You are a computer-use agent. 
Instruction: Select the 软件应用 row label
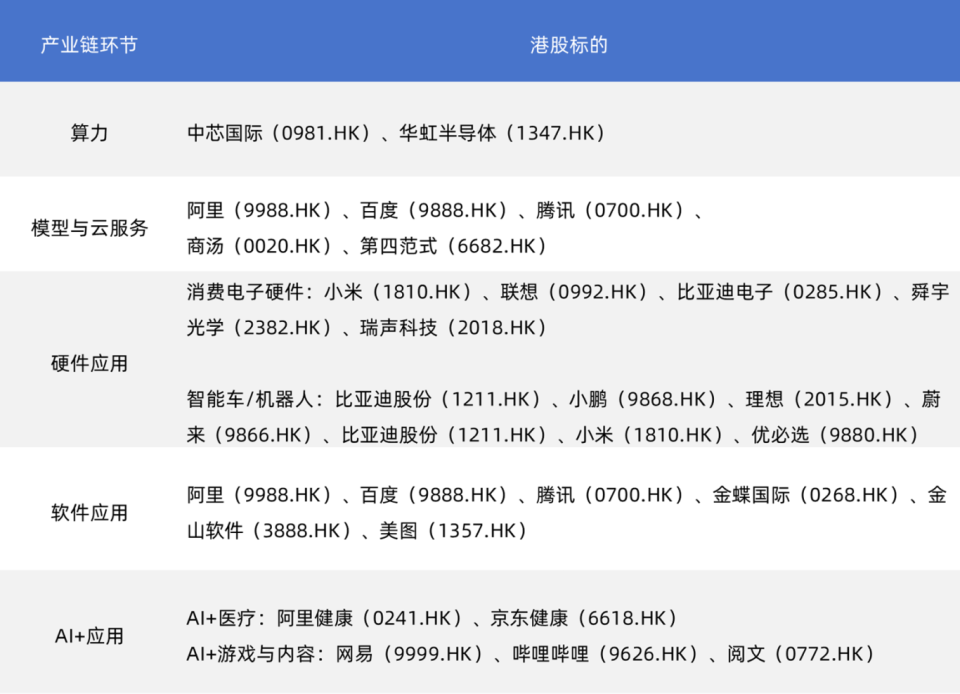click(x=89, y=512)
